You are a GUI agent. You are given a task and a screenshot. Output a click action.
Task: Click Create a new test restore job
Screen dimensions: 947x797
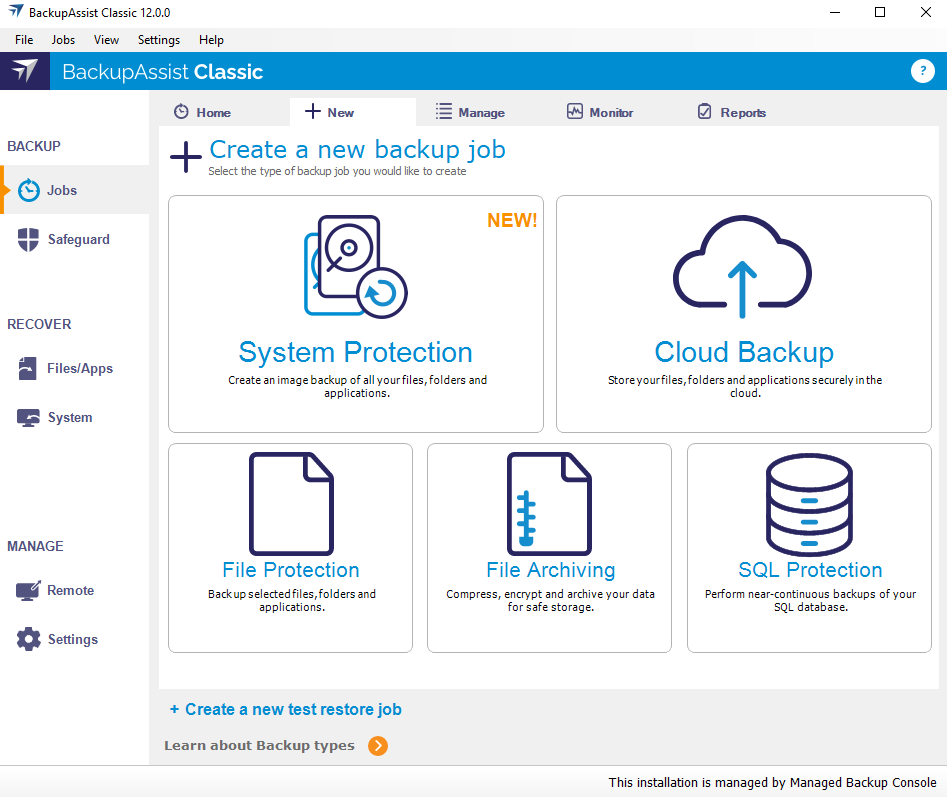286,709
